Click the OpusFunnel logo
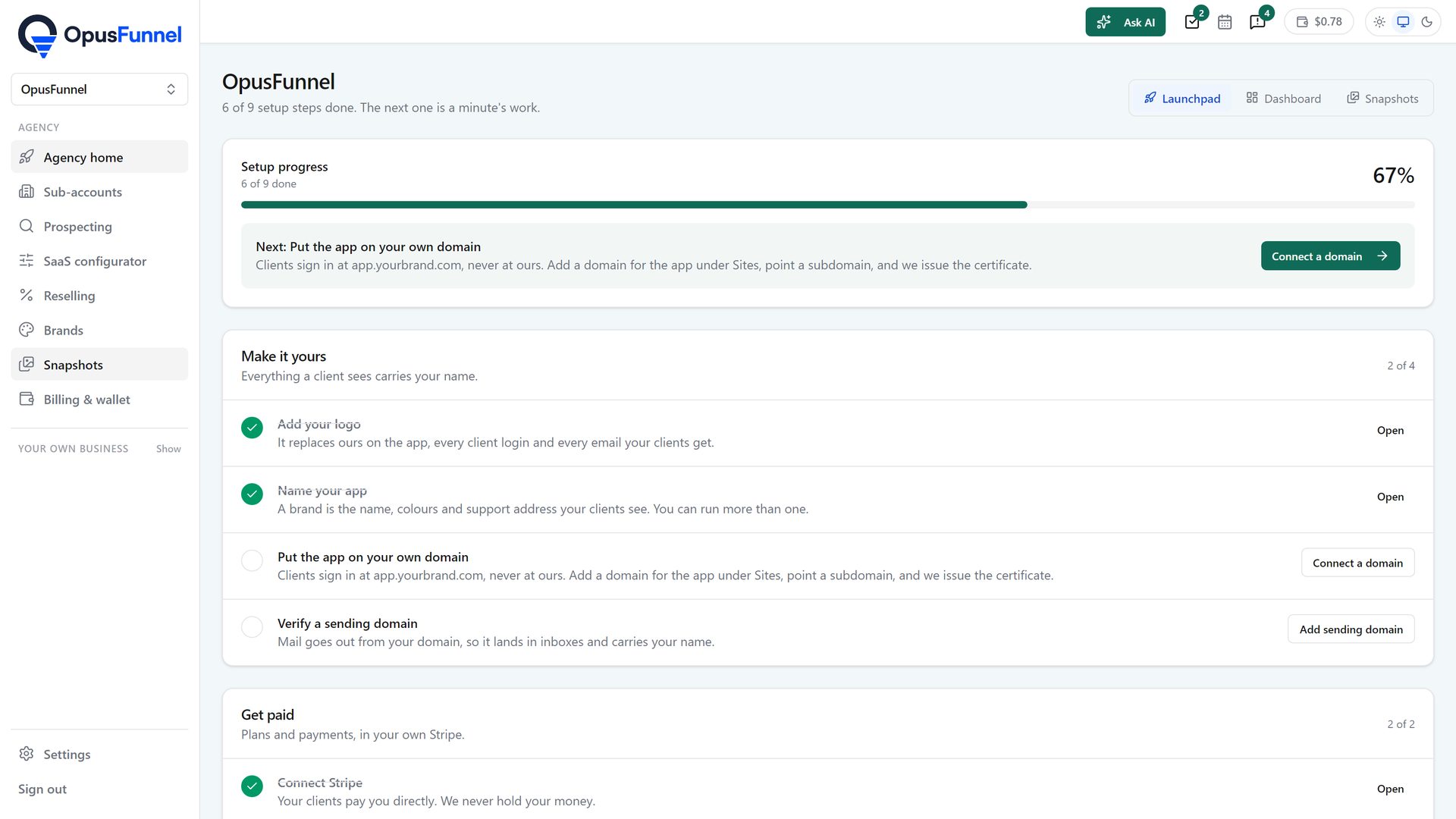Image resolution: width=1456 pixels, height=819 pixels. click(99, 36)
